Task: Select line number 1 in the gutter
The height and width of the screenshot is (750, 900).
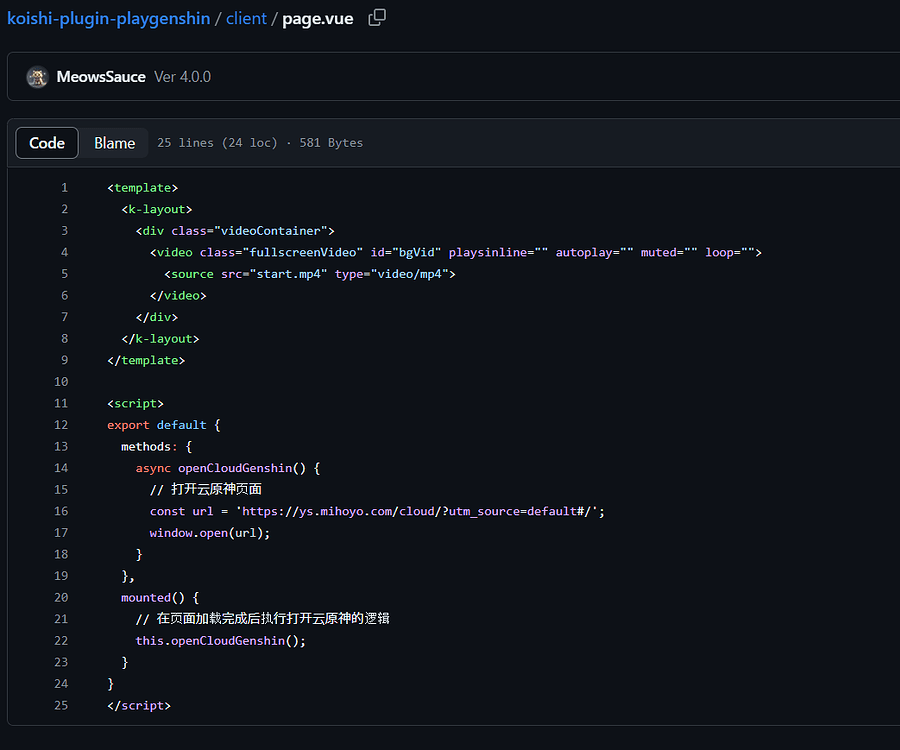Action: point(64,188)
